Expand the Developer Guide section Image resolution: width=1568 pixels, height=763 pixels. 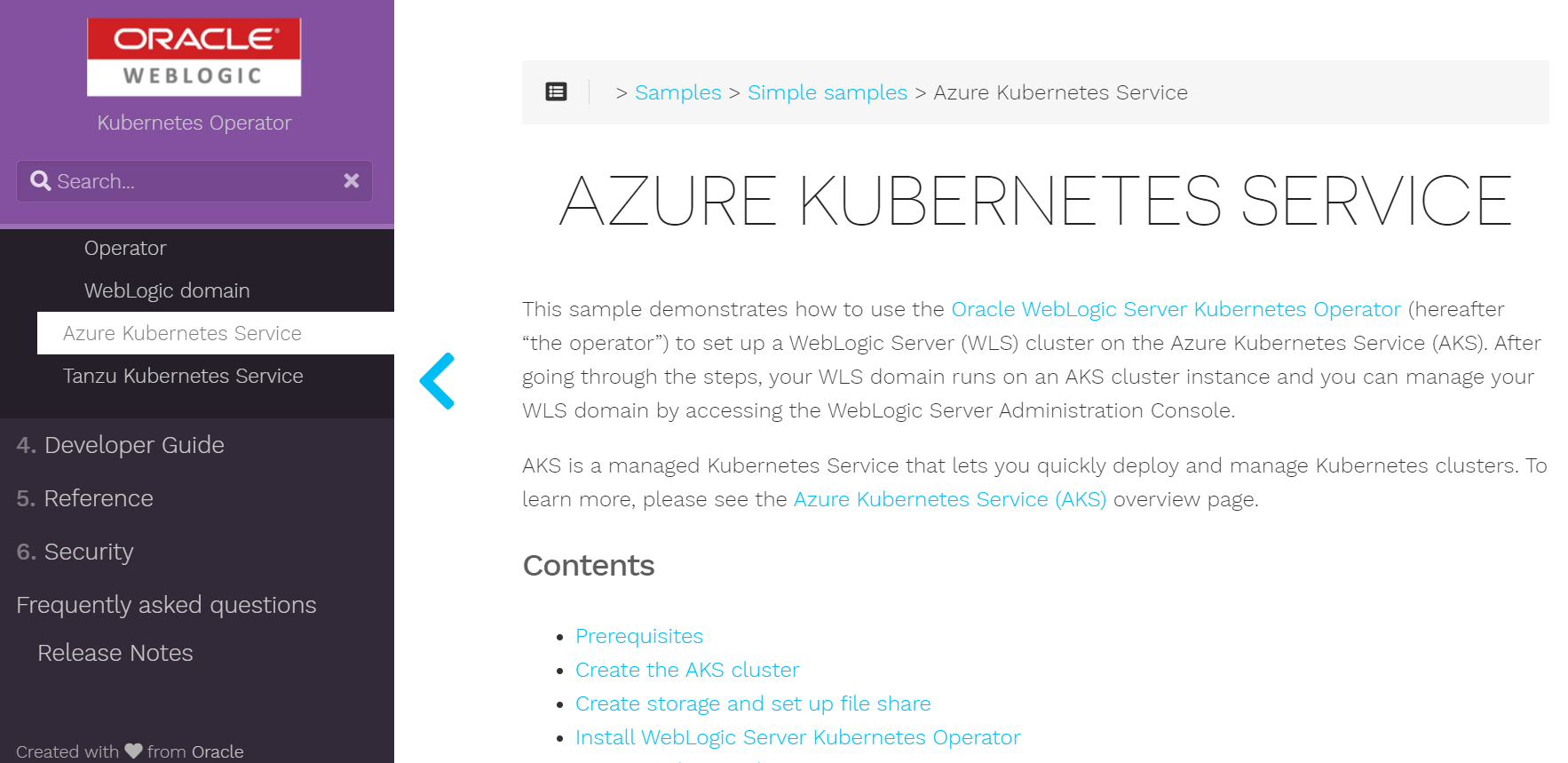point(120,445)
